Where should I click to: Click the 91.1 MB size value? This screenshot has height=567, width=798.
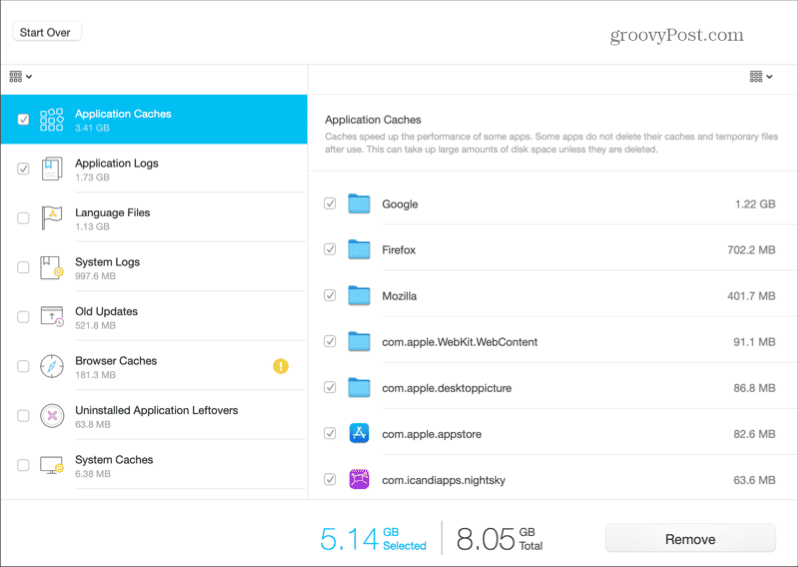[754, 342]
